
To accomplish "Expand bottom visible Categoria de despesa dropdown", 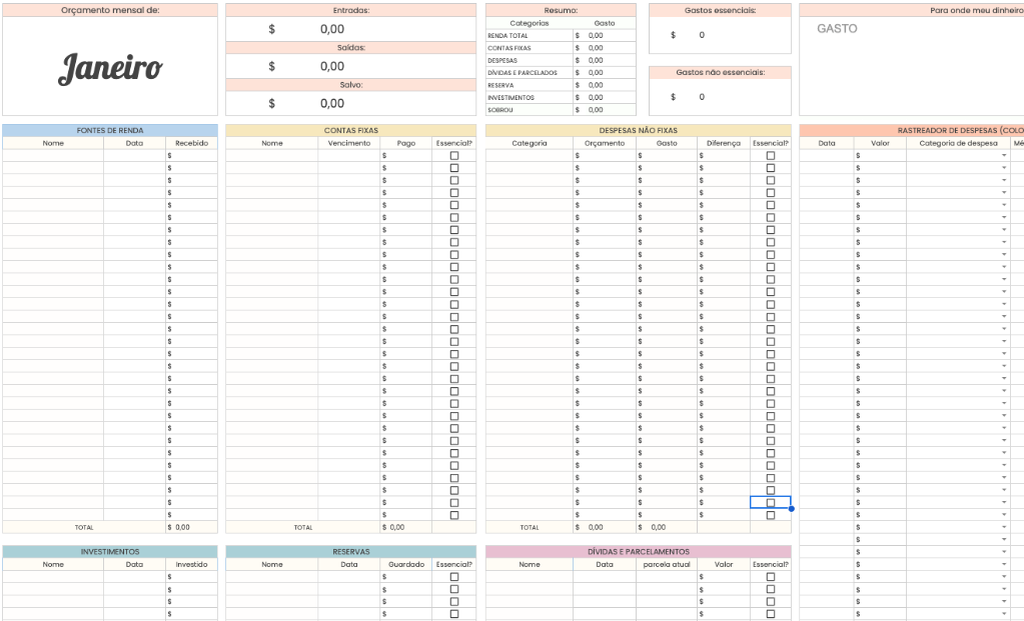I will click(x=1004, y=614).
